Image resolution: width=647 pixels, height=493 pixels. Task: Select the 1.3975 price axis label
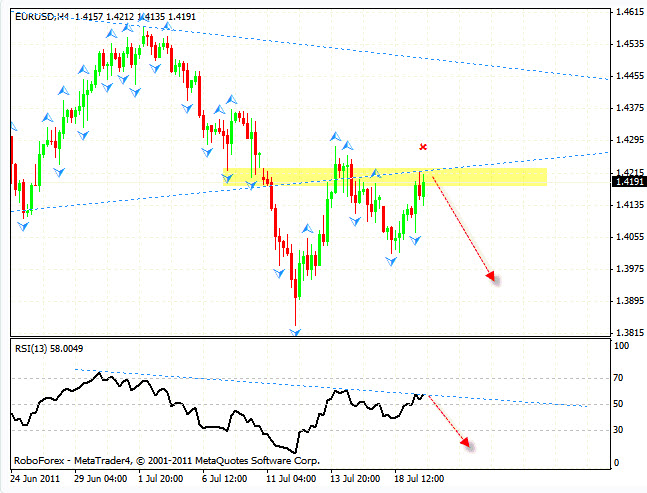pos(630,269)
